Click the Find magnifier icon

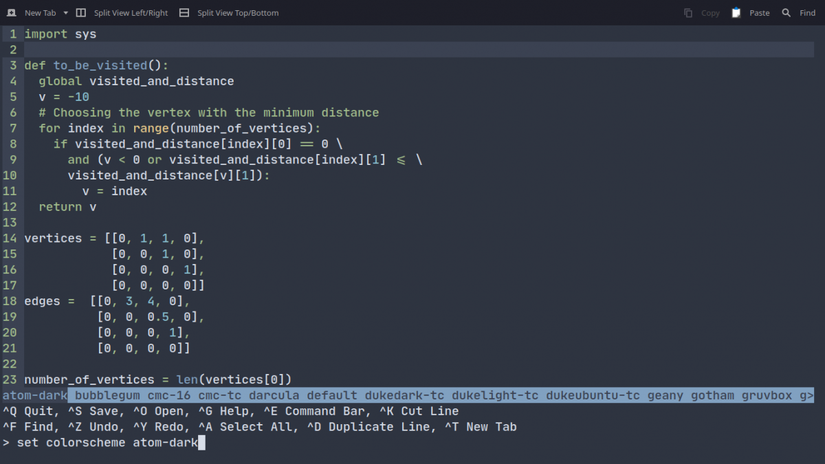tap(786, 13)
